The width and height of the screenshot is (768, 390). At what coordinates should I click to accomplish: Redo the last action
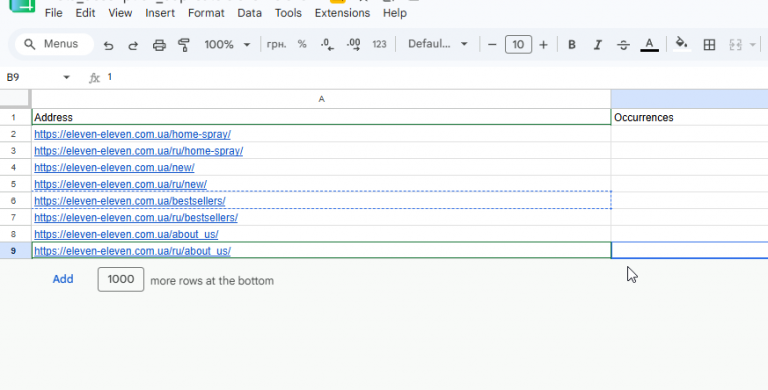[133, 45]
